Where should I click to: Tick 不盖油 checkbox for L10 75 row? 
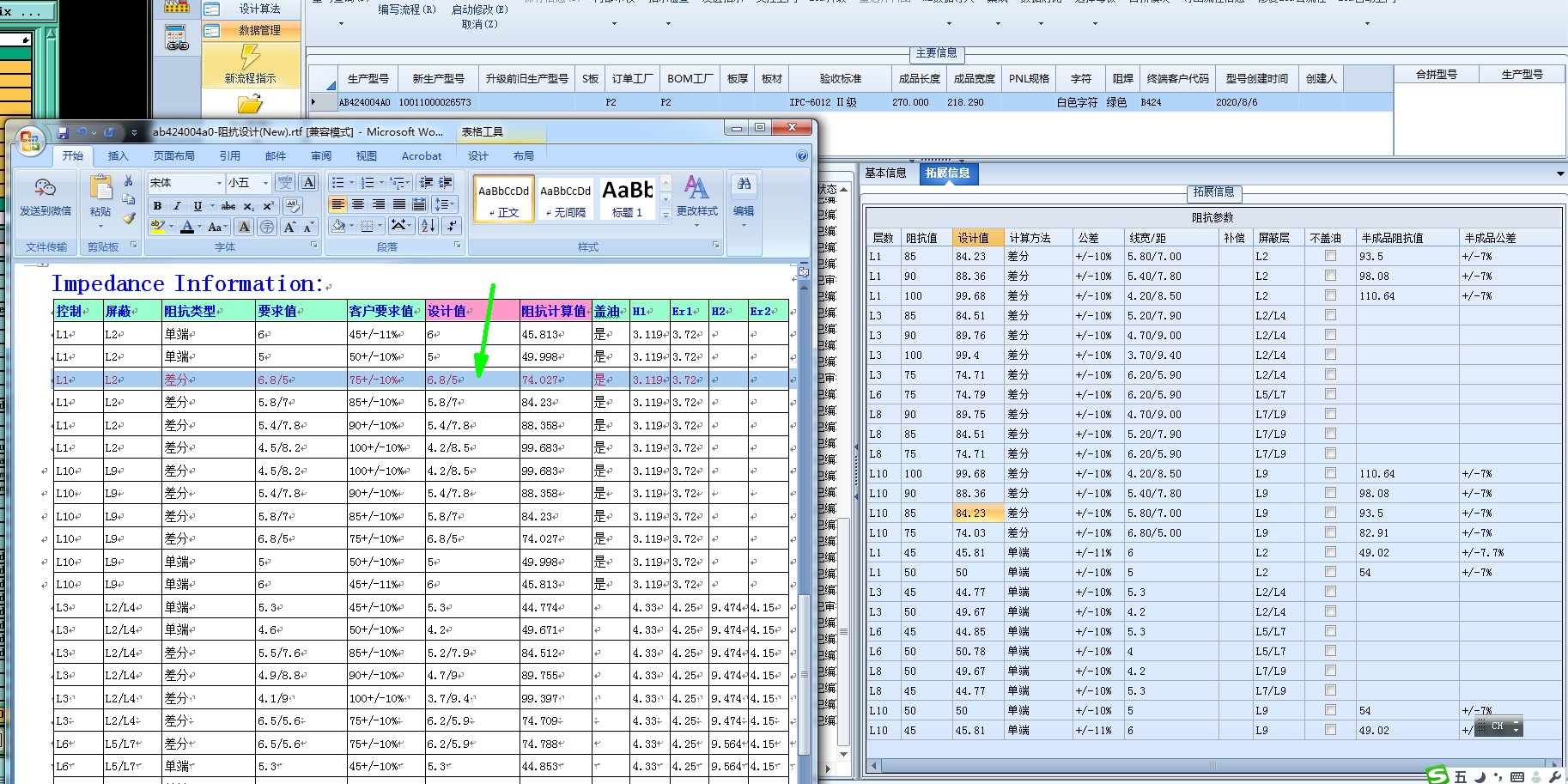point(1330,532)
